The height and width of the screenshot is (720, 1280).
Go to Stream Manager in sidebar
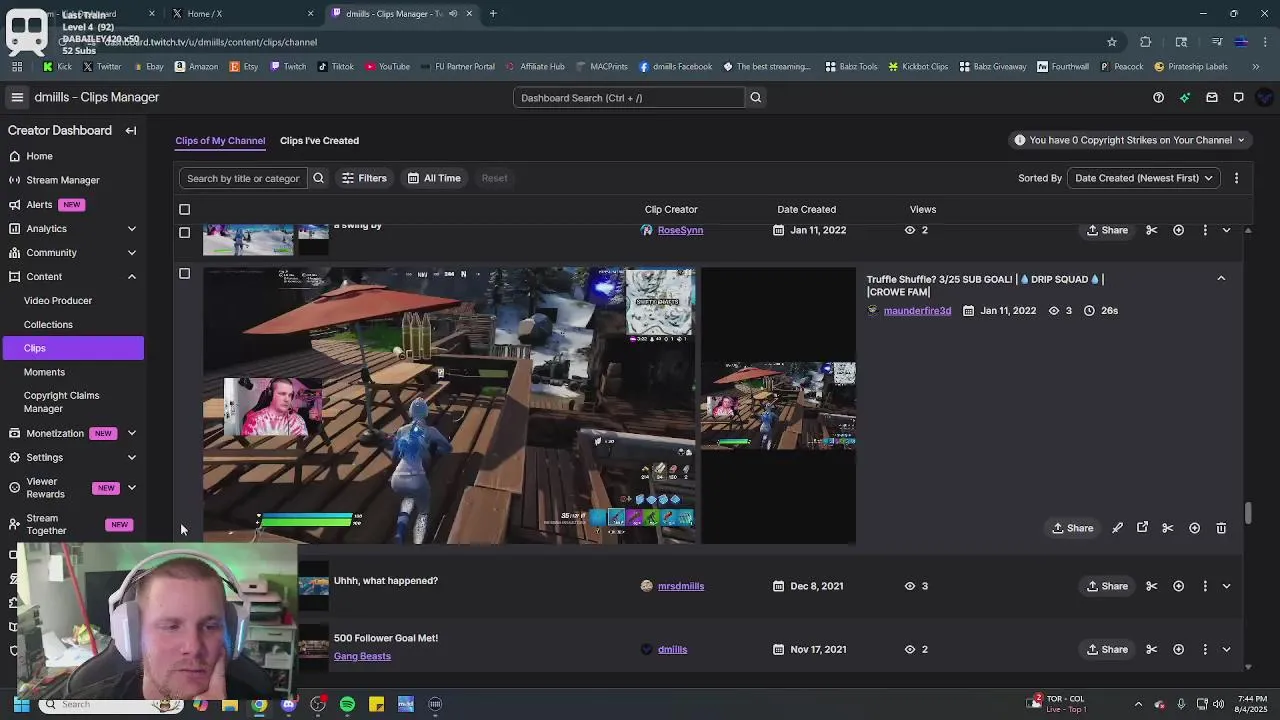click(x=63, y=180)
